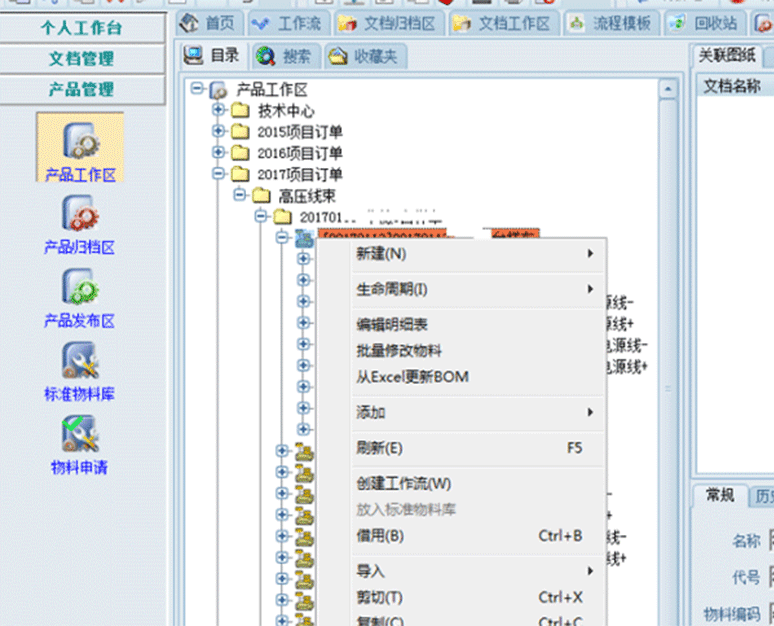Expand the 技术中心 folder node

(219, 111)
